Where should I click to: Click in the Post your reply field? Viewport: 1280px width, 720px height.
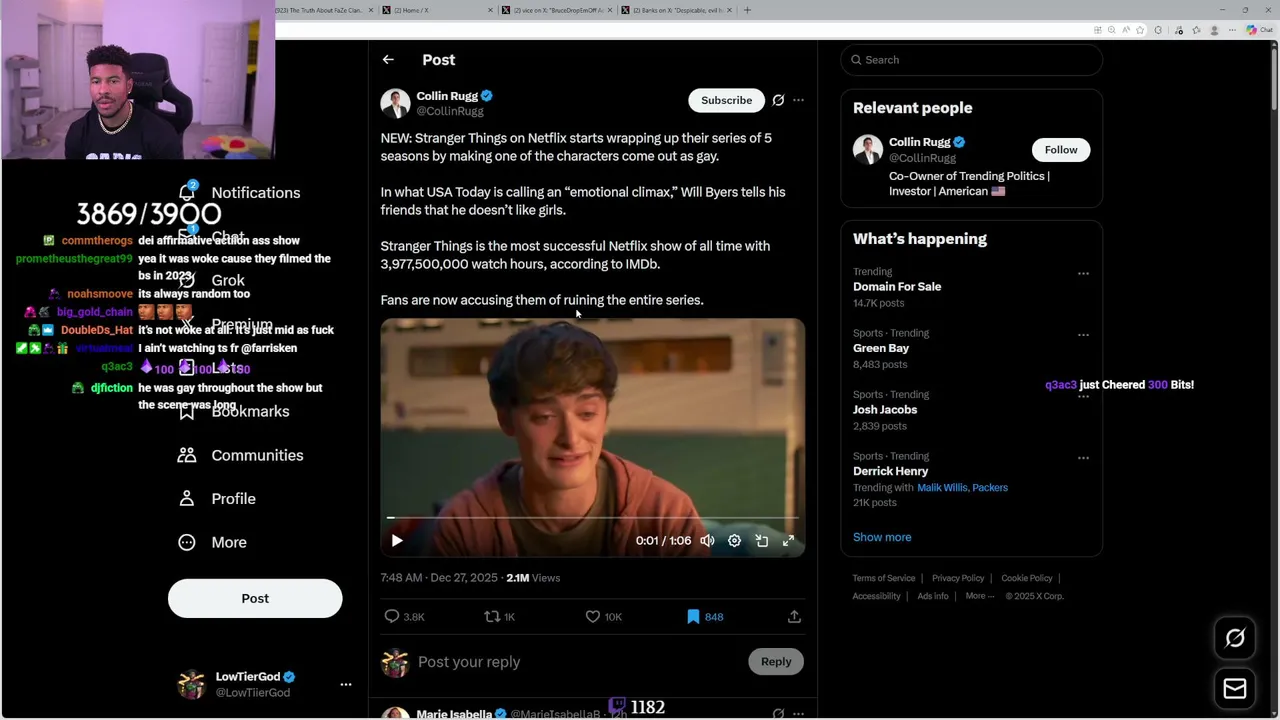pos(577,662)
